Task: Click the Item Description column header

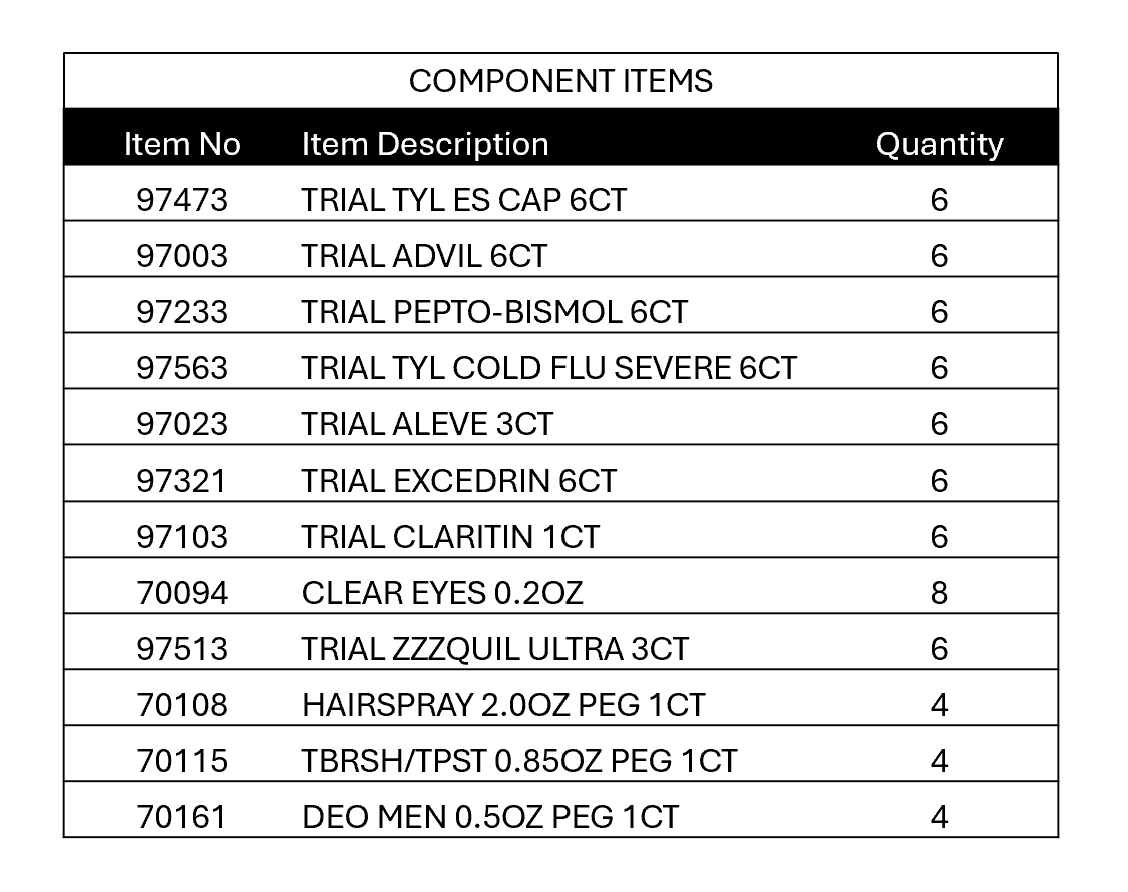Action: [x=425, y=144]
